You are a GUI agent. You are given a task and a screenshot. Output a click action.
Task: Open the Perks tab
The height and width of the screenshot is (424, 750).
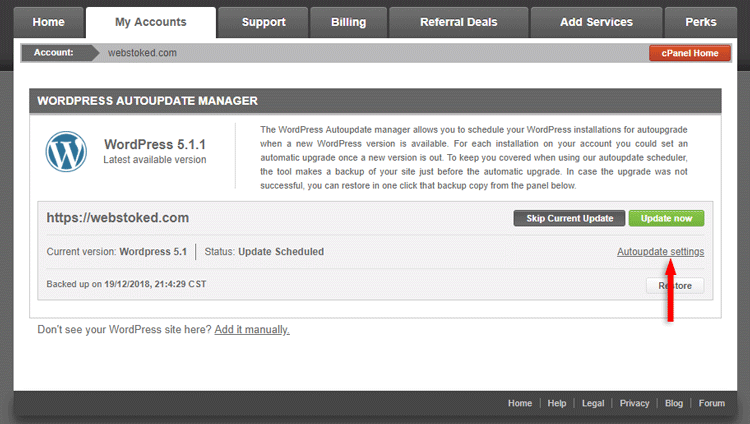point(701,22)
